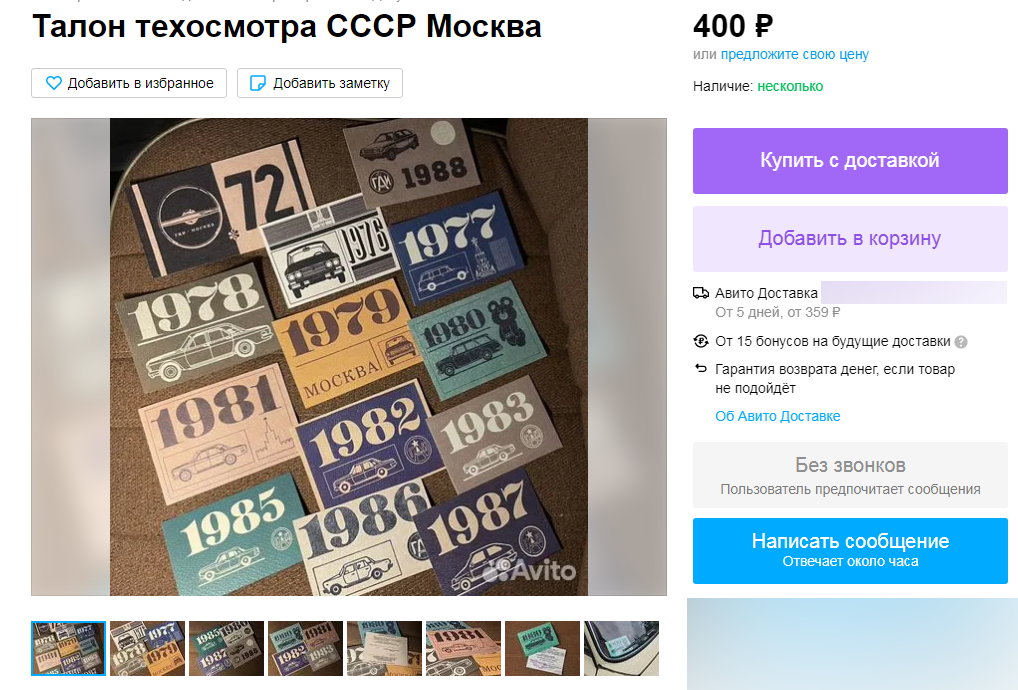This screenshot has height=690, width=1018.
Task: Select the last thumbnail showing a white car
Action: click(x=621, y=648)
